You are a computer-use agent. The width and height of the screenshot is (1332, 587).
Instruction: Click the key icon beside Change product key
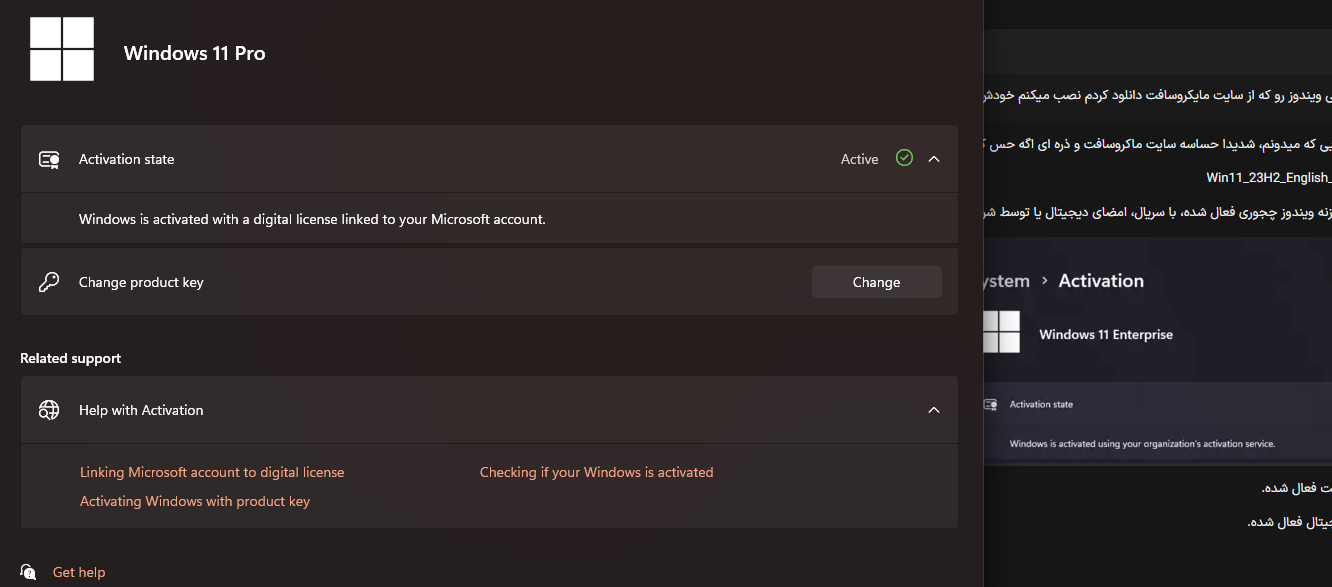(x=49, y=282)
